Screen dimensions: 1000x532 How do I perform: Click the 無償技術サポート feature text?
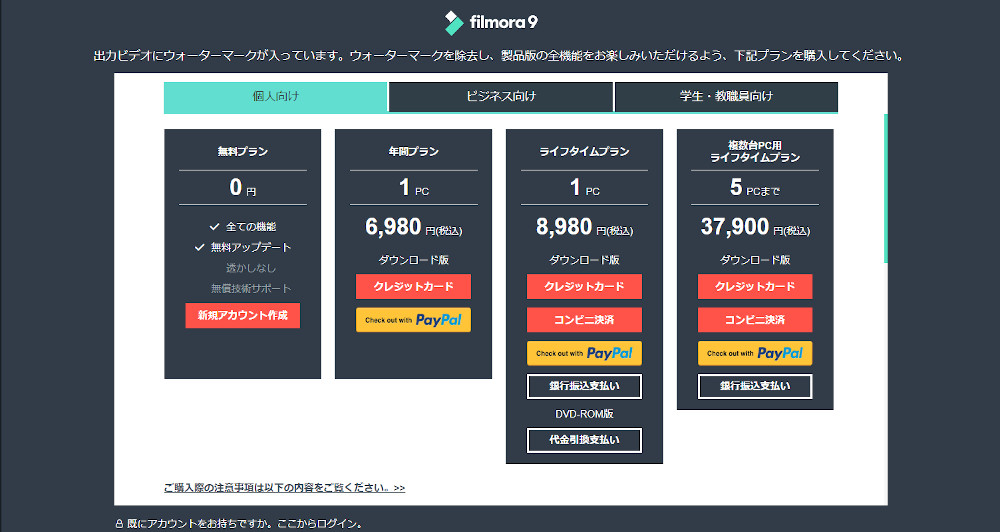(251, 289)
